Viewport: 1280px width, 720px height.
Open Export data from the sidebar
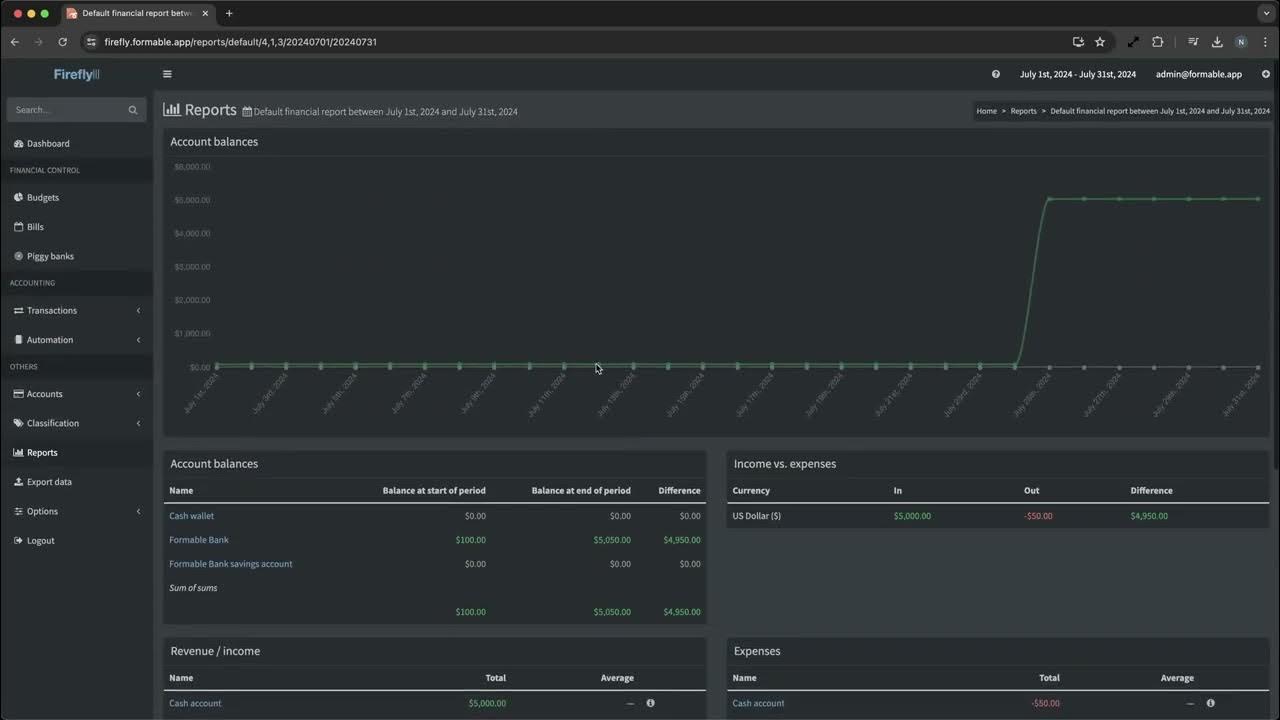coord(49,482)
